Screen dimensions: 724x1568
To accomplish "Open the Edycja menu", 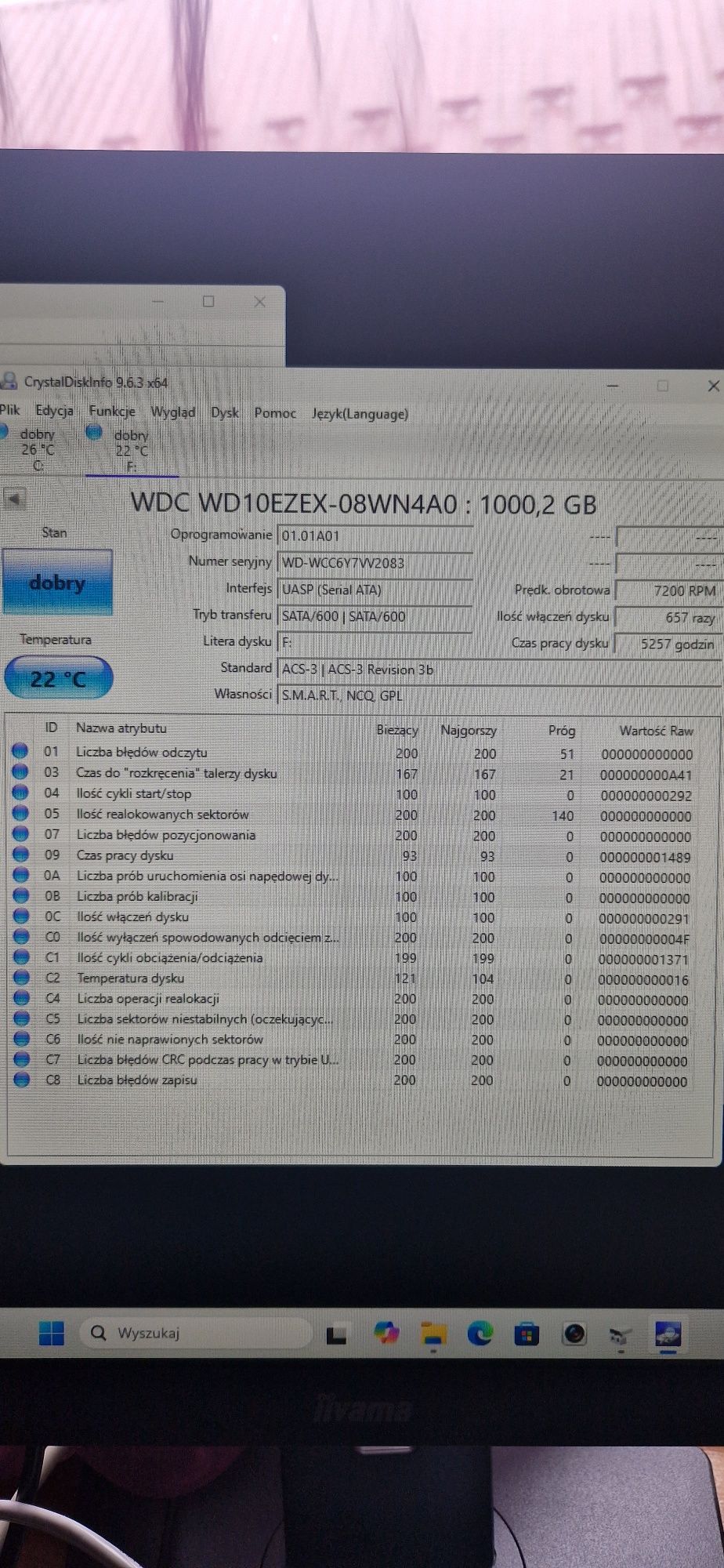I will coord(54,410).
